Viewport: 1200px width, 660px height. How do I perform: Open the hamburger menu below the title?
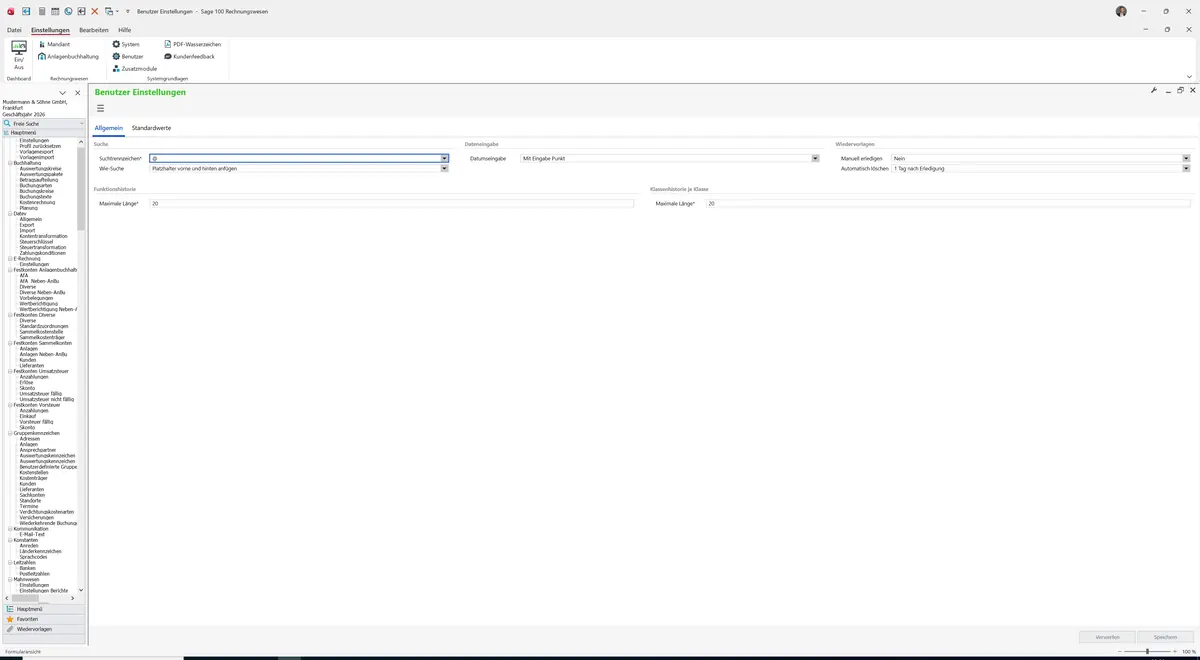[x=100, y=108]
